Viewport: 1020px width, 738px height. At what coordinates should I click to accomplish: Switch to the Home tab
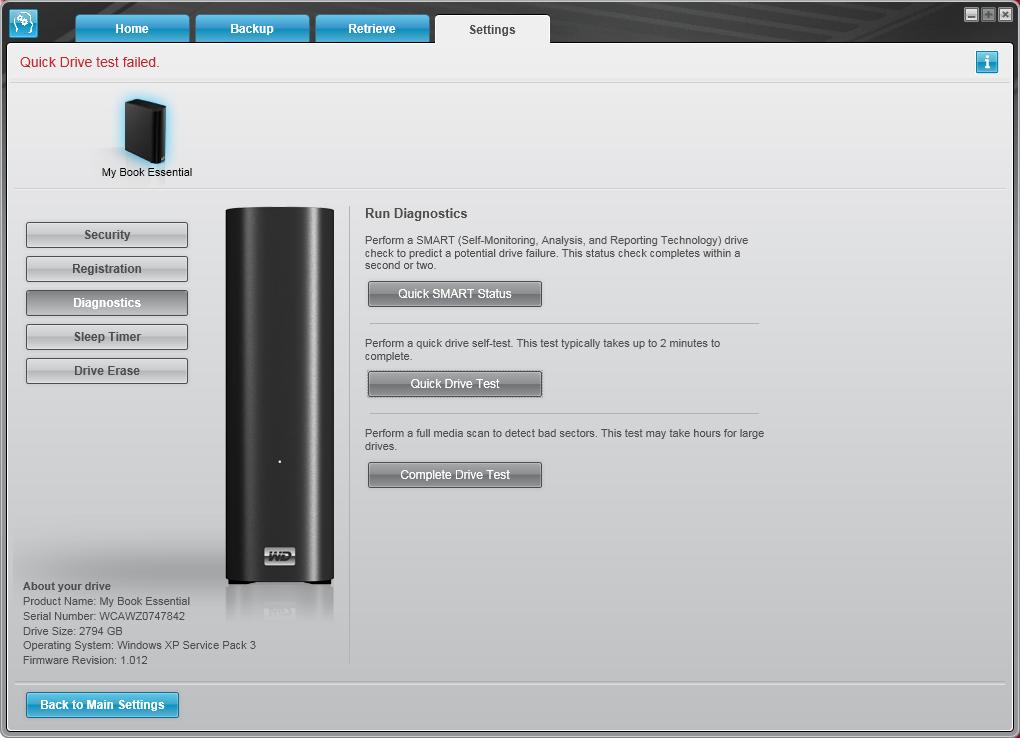(x=132, y=29)
